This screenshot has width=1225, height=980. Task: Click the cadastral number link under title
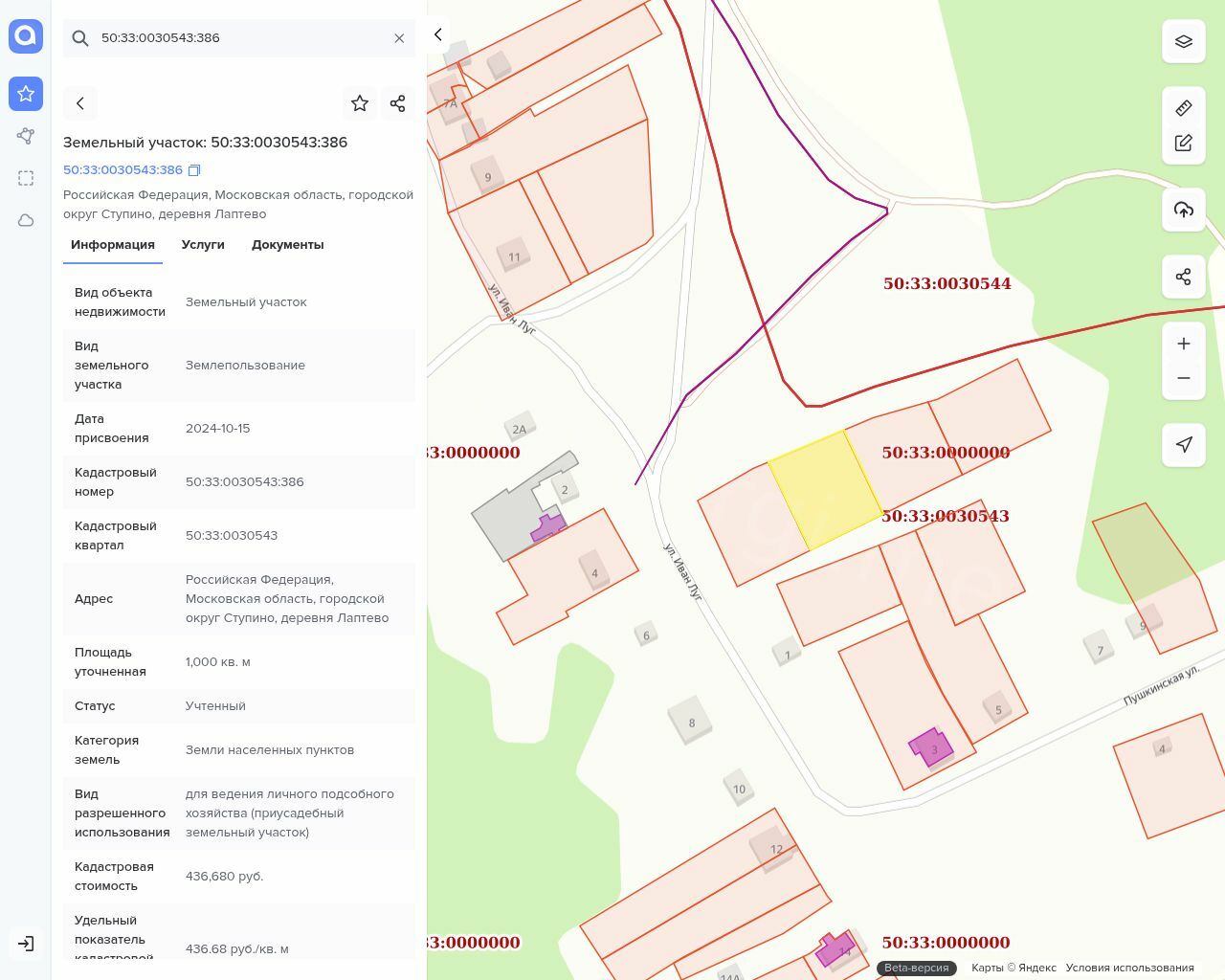point(122,170)
